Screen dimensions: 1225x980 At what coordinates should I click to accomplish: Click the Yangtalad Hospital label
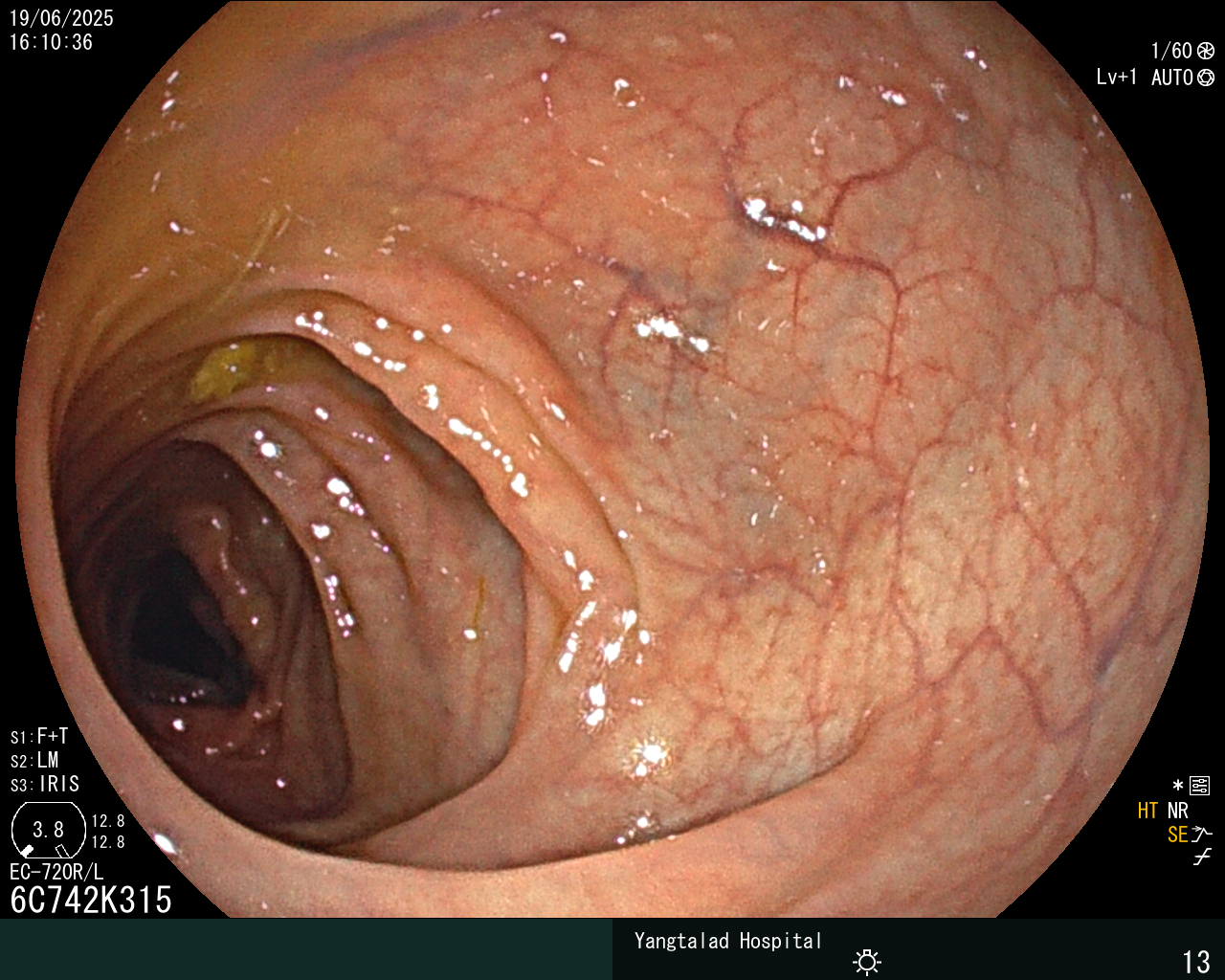click(x=728, y=941)
